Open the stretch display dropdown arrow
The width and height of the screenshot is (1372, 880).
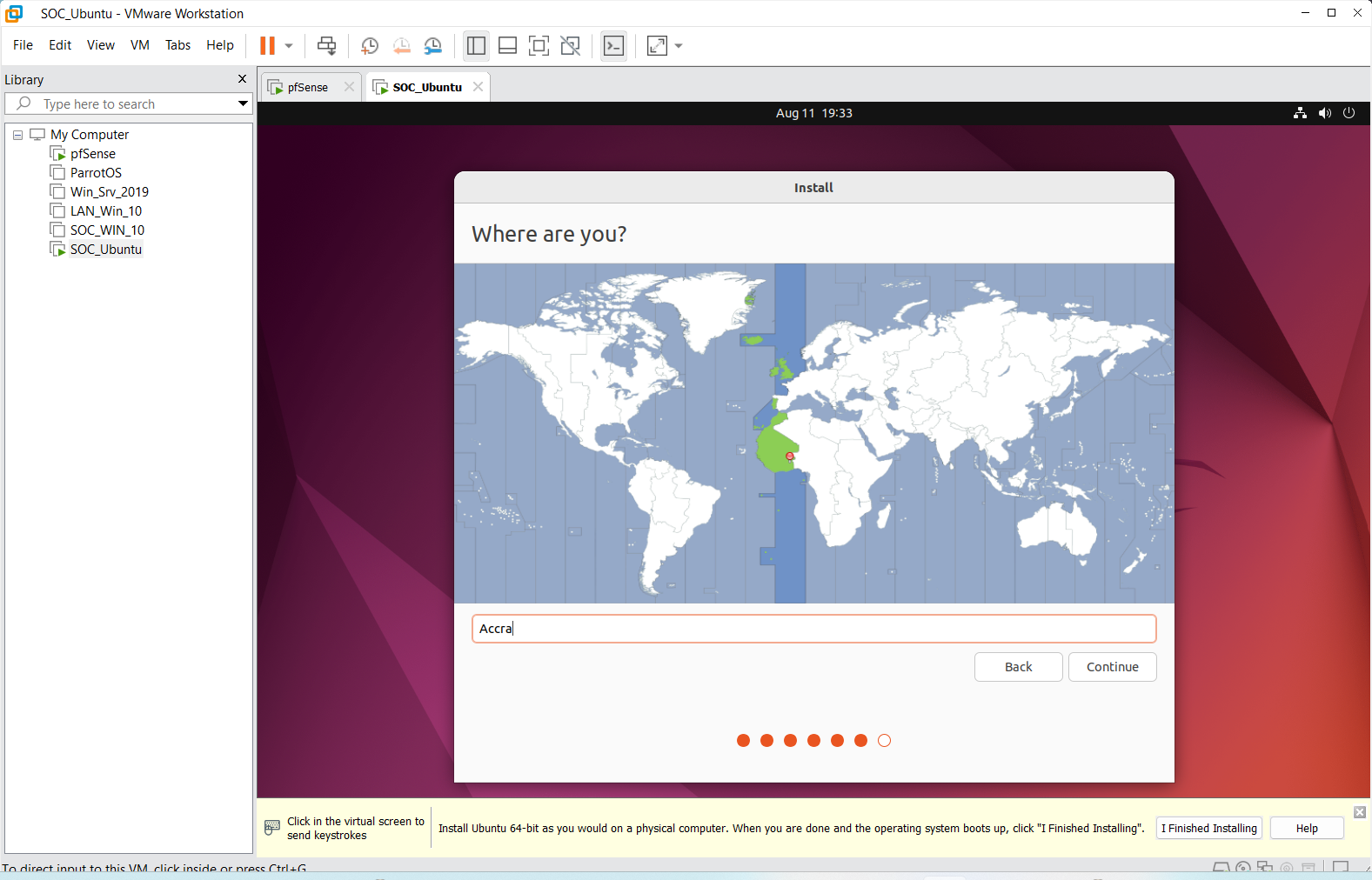click(x=679, y=46)
